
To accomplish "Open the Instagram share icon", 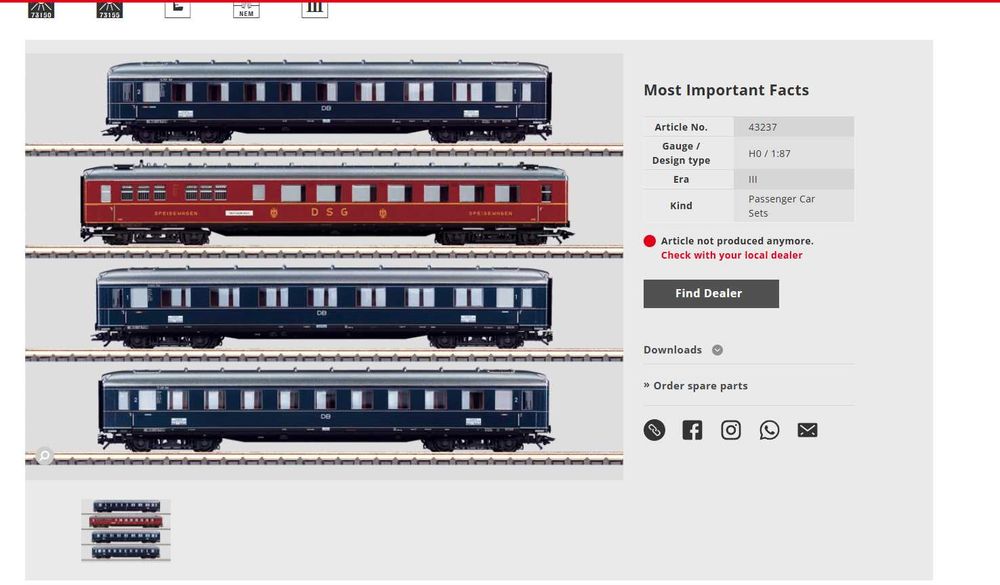I will (731, 430).
